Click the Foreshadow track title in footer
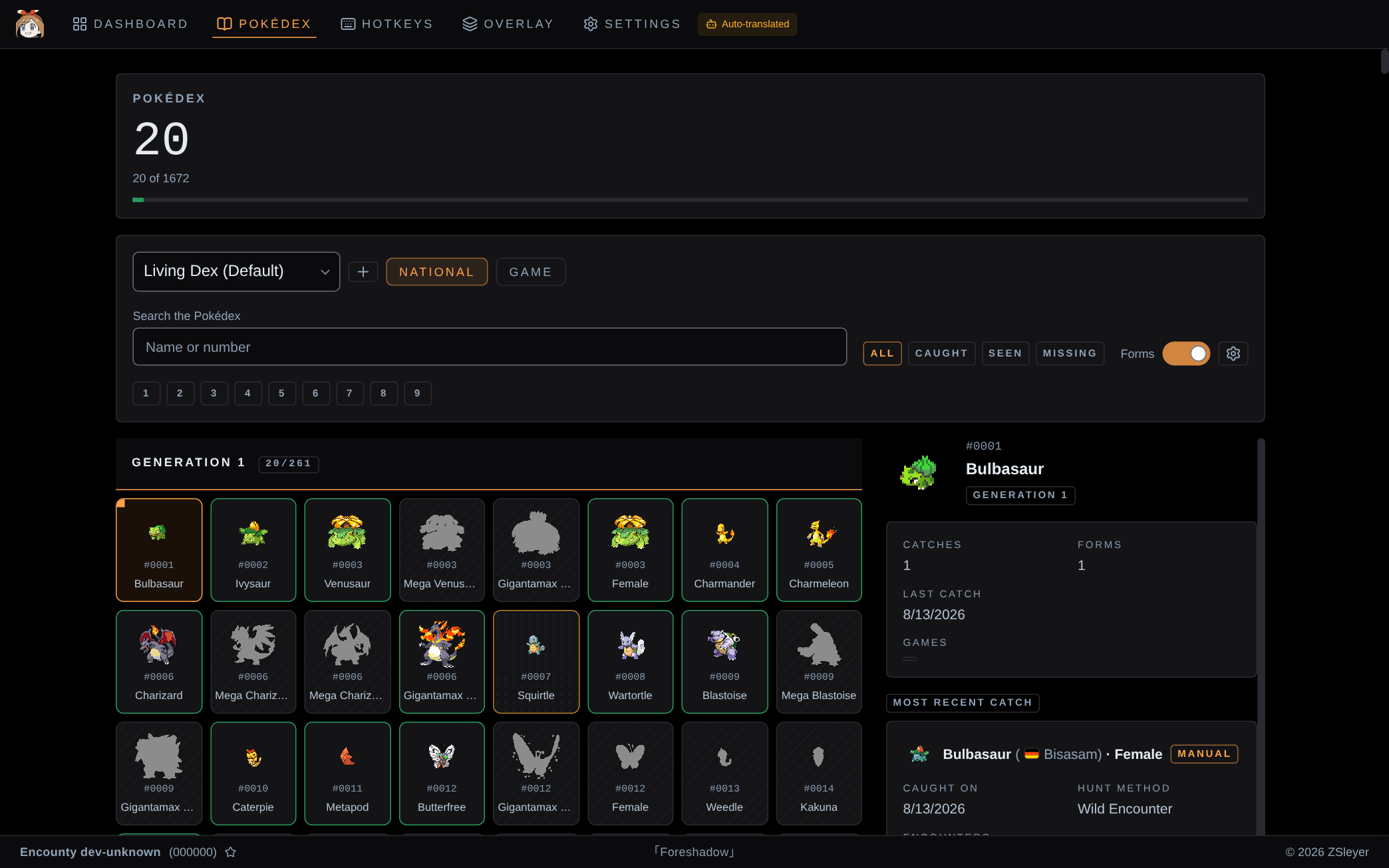The image size is (1389, 868). 694,852
